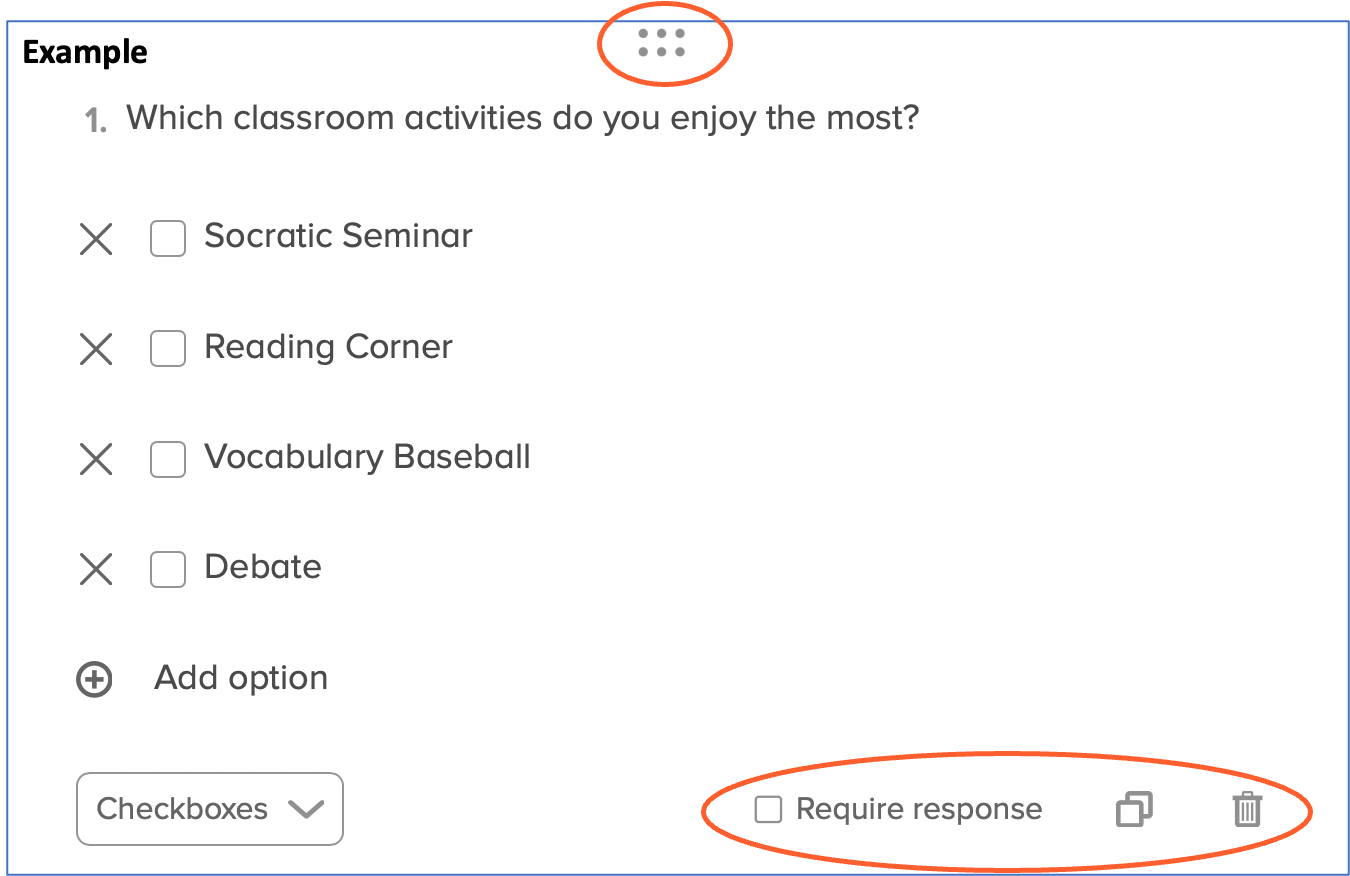The width and height of the screenshot is (1350, 876).
Task: Remove the Vocabulary Baseball option
Action: 96,459
